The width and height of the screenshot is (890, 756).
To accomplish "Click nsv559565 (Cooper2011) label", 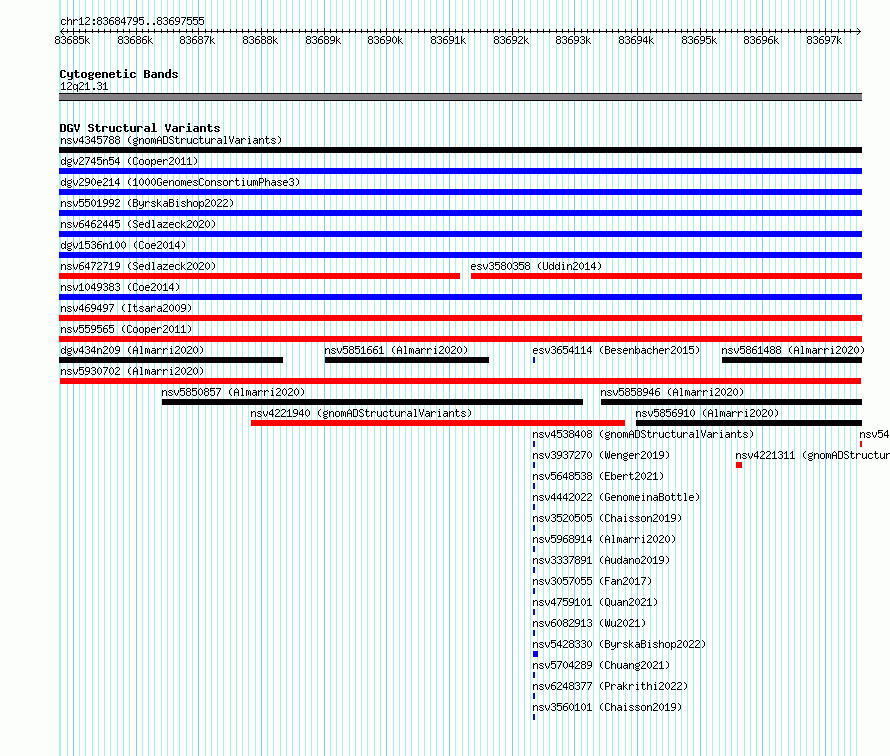I will 126,329.
